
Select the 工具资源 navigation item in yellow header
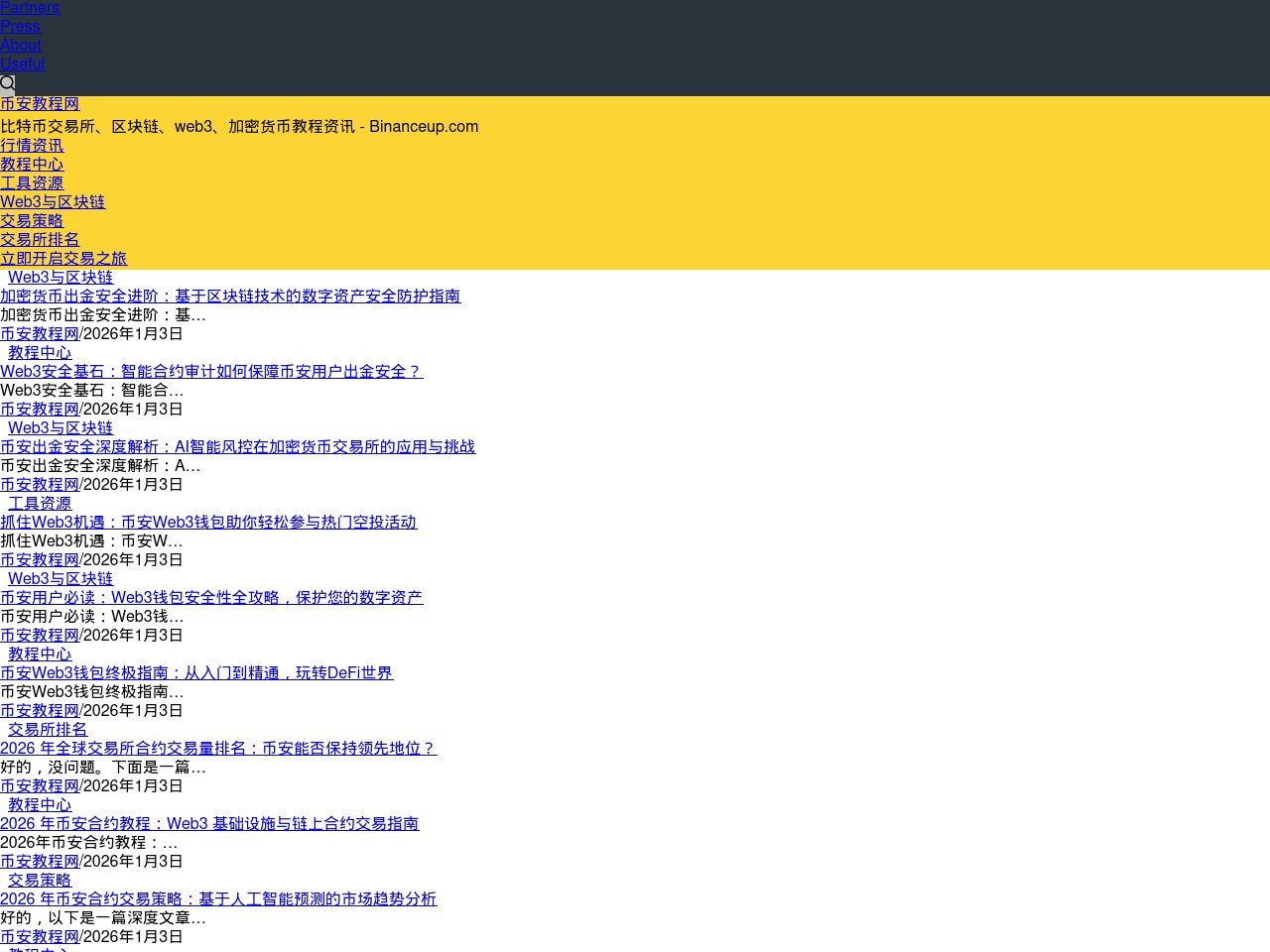[32, 183]
